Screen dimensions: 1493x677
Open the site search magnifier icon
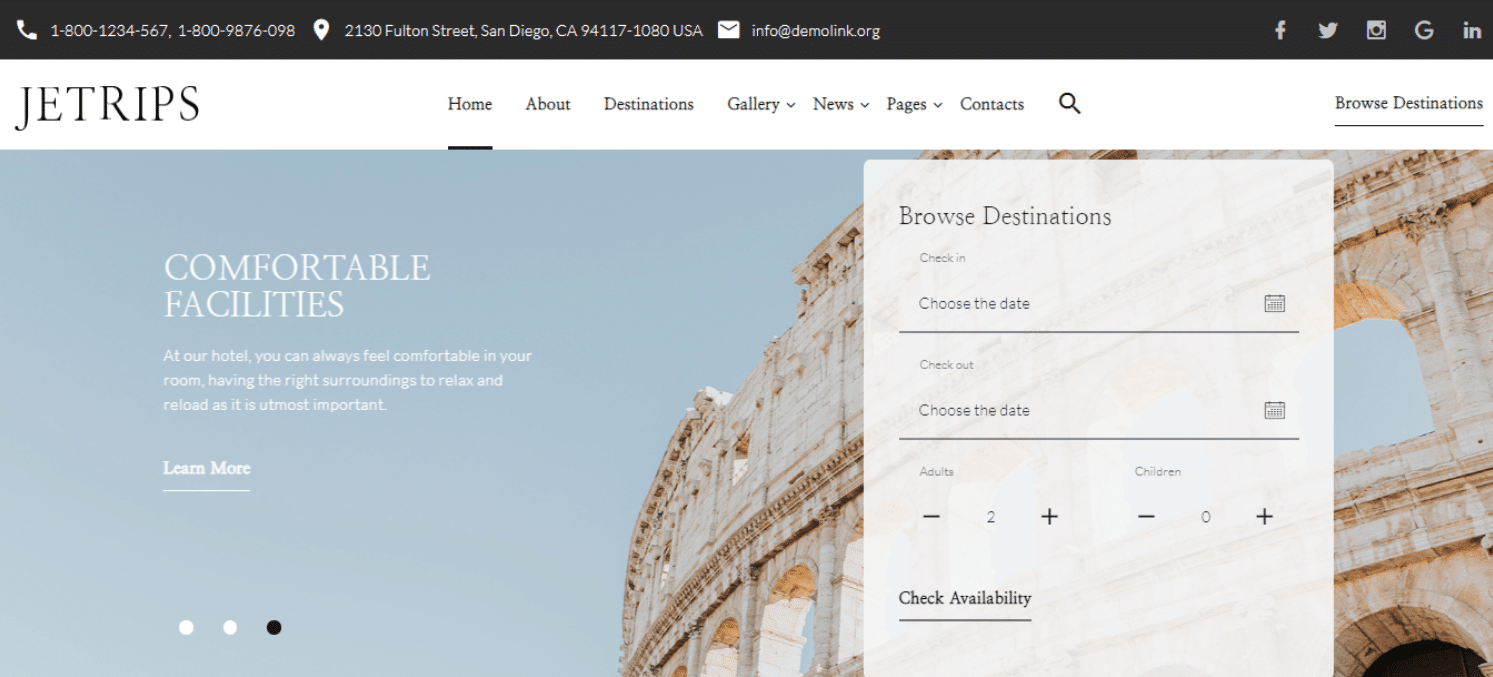(1069, 103)
